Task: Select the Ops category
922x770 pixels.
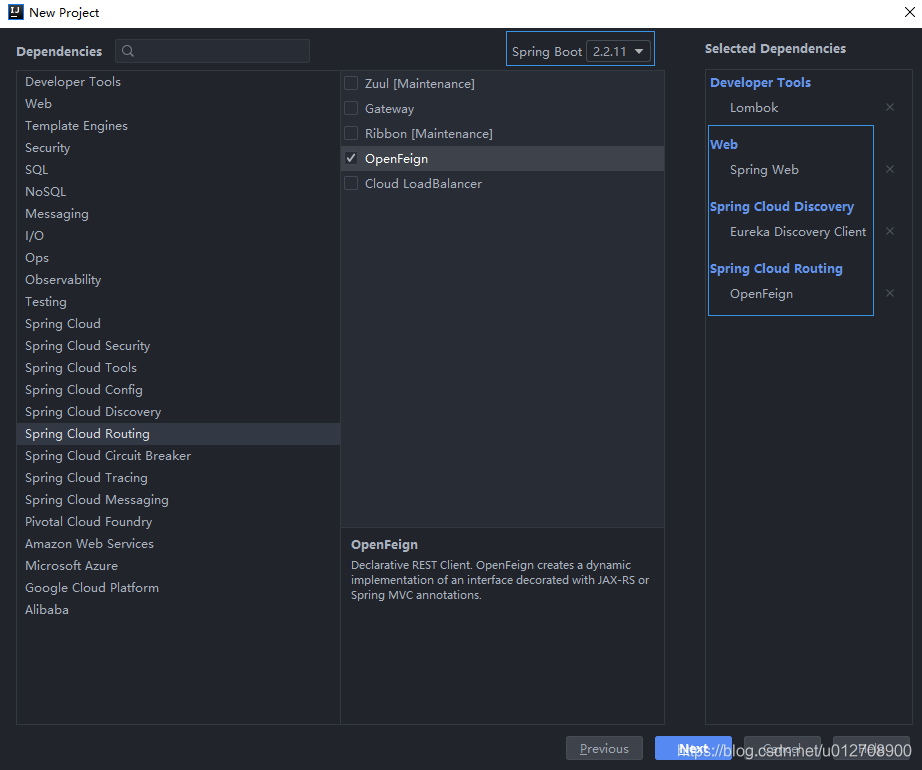Action: (x=178, y=257)
